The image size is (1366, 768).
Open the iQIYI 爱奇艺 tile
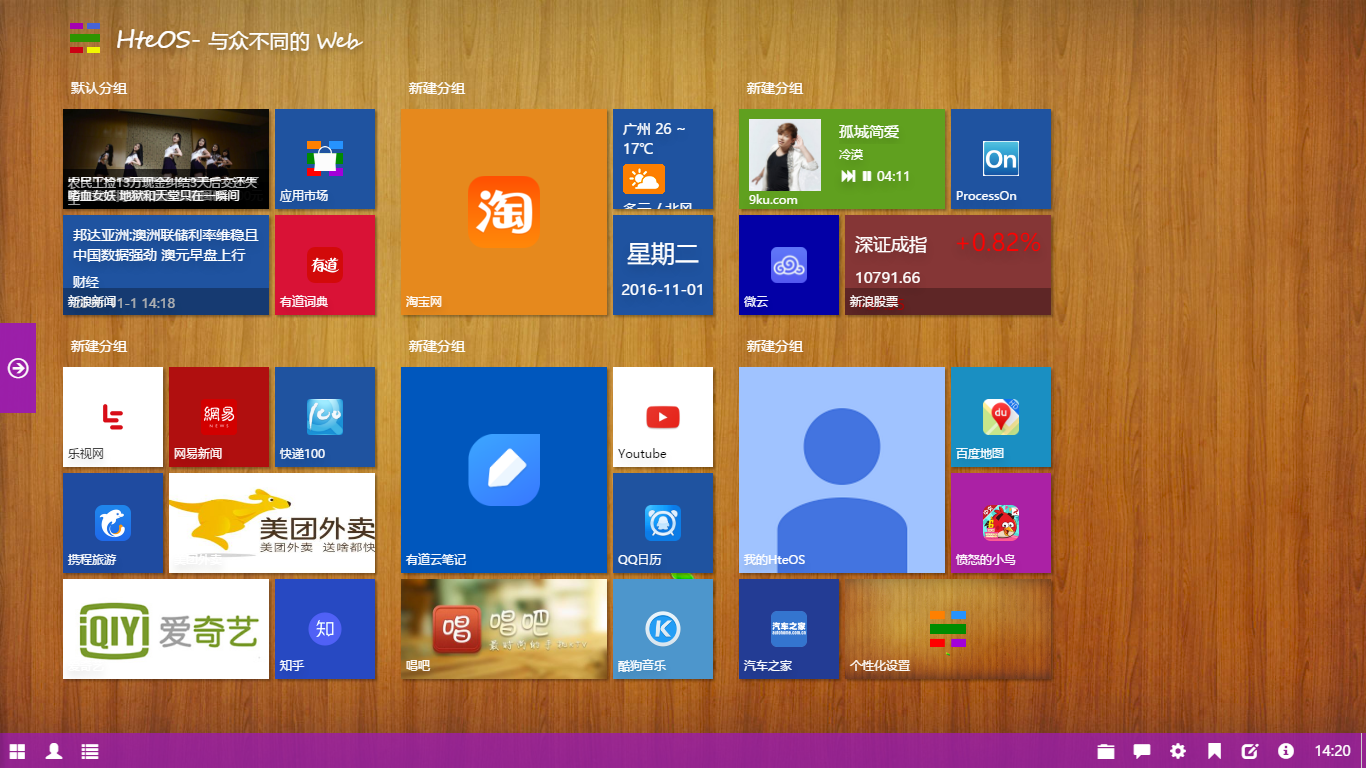pyautogui.click(x=166, y=629)
